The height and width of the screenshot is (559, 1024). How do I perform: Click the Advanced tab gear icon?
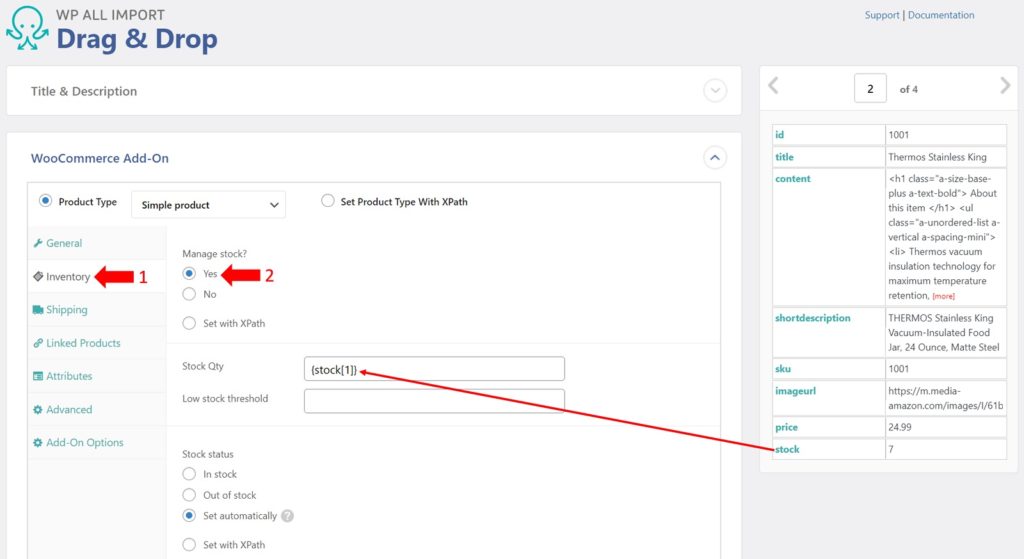(x=38, y=409)
